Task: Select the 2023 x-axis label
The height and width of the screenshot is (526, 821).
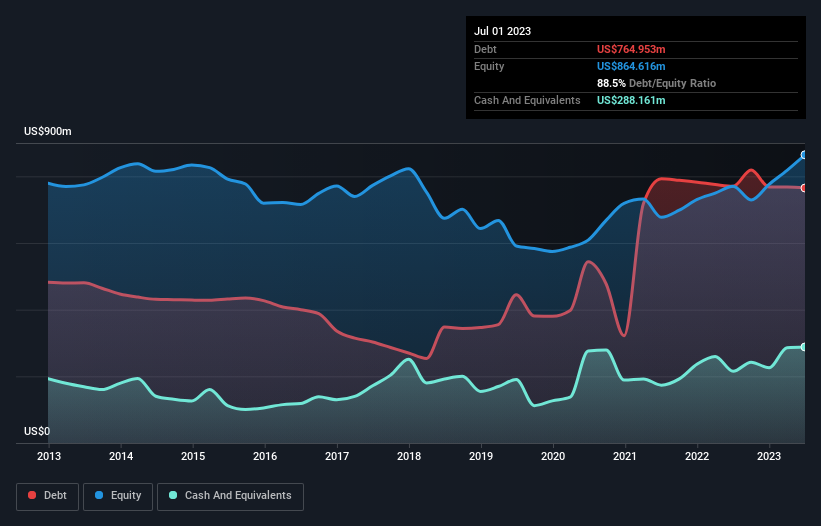Action: (769, 456)
